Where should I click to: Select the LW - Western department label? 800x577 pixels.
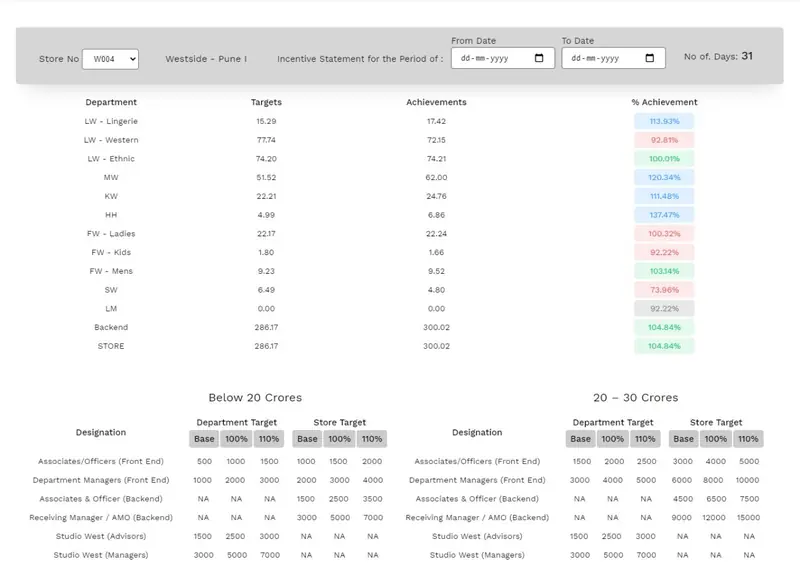pyautogui.click(x=111, y=140)
